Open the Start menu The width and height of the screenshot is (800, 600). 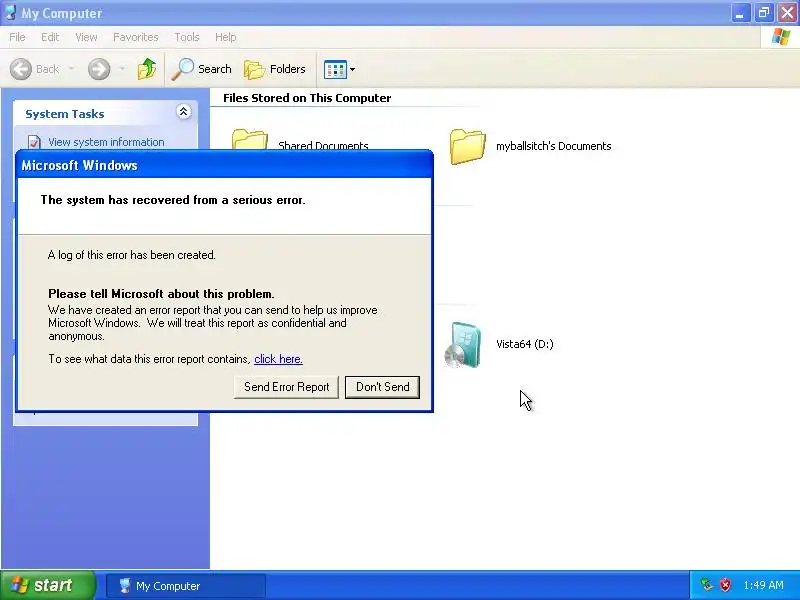(47, 585)
